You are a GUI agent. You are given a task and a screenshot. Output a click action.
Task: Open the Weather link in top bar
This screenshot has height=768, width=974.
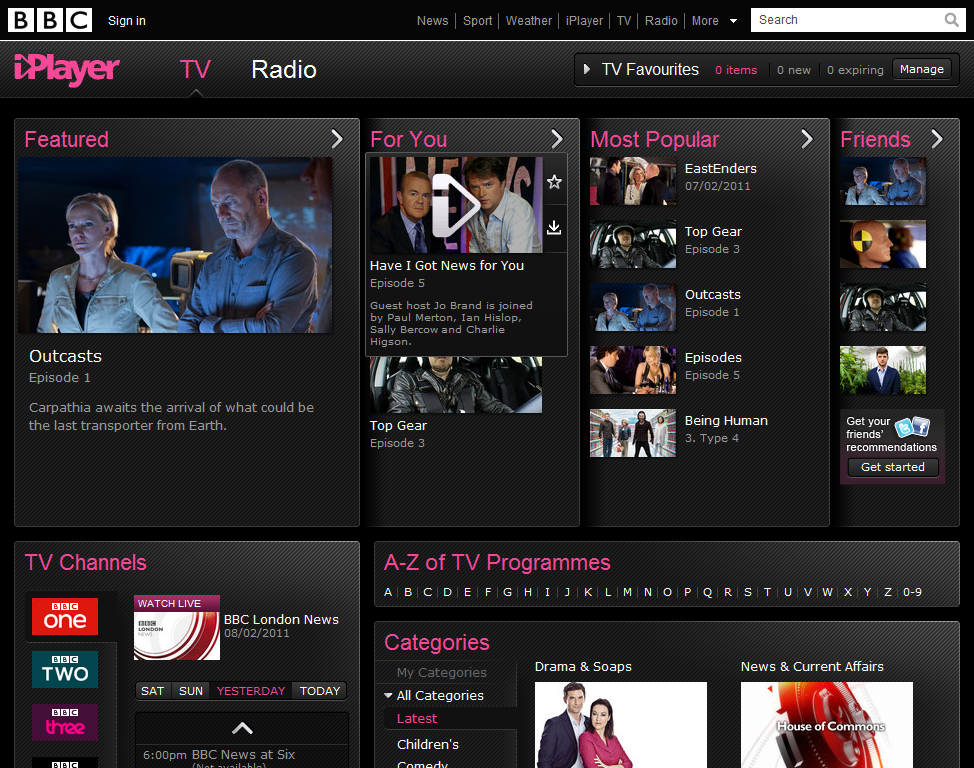[x=529, y=21]
